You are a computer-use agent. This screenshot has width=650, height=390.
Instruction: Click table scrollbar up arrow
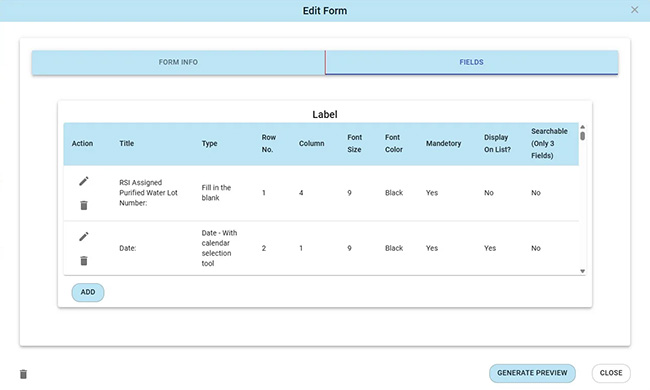point(582,127)
